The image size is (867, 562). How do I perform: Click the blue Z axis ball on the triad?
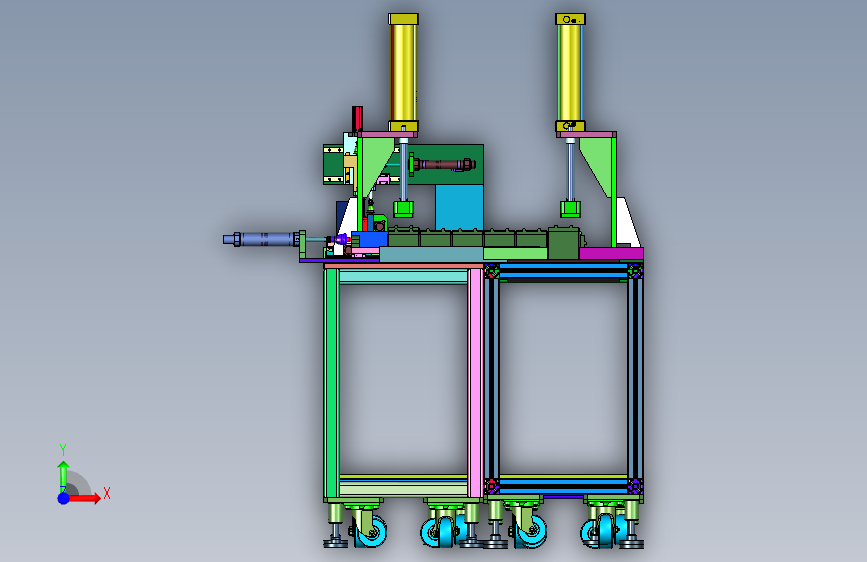(x=64, y=498)
